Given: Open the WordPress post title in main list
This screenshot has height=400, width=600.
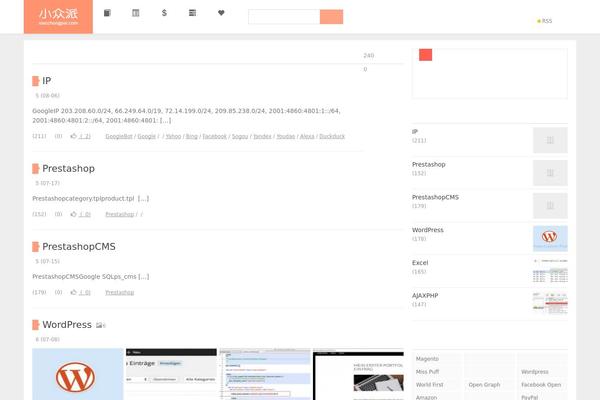Looking at the screenshot, I should (x=67, y=325).
